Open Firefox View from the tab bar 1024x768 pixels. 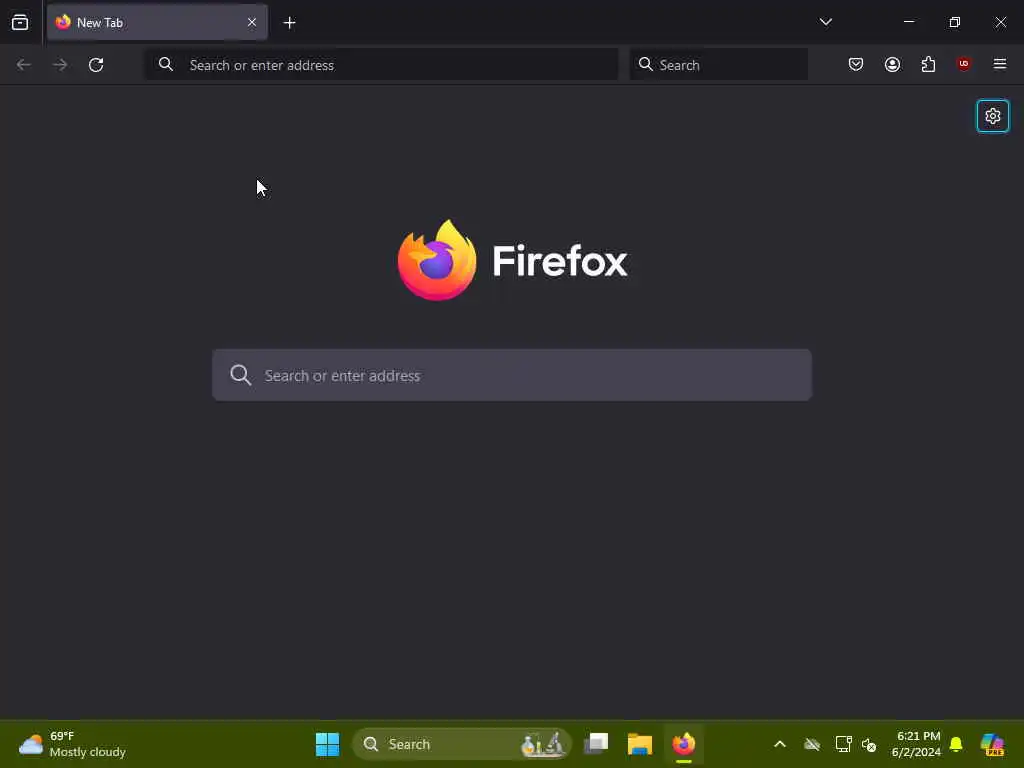tap(20, 22)
